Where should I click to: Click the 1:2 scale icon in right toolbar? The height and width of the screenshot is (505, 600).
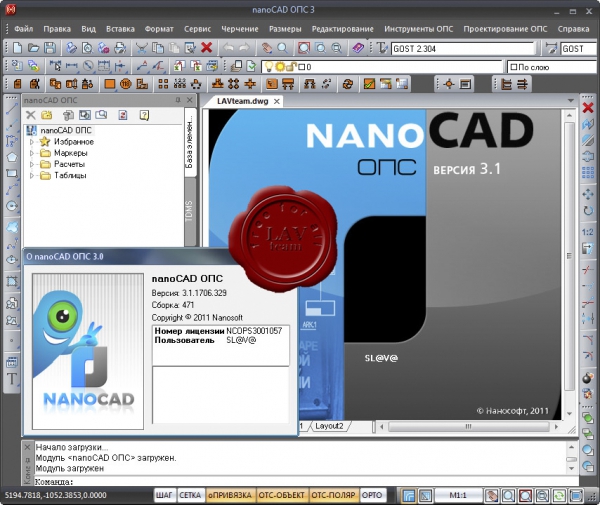(x=588, y=232)
